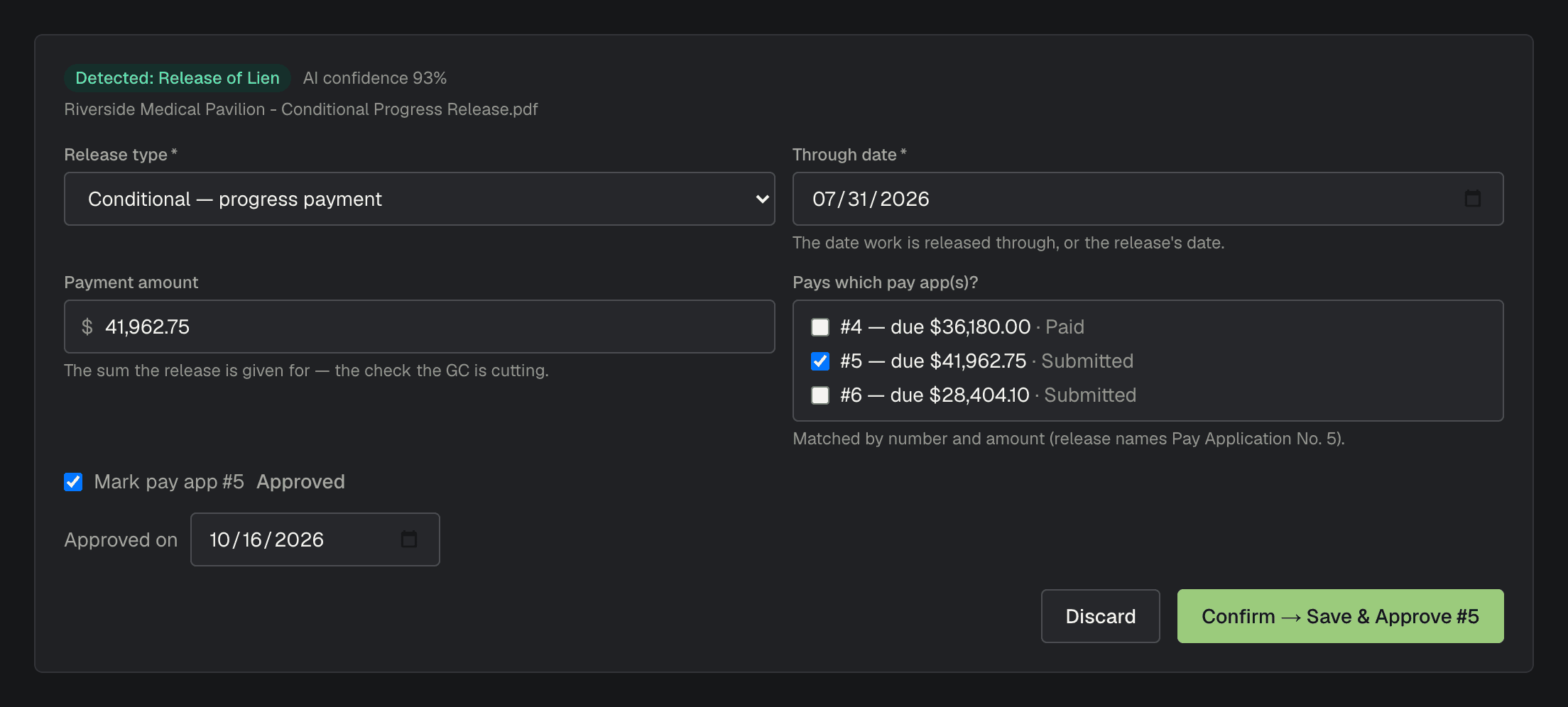Viewport: 1568px width, 707px height.
Task: Click the Through date label
Action: pyautogui.click(x=849, y=155)
